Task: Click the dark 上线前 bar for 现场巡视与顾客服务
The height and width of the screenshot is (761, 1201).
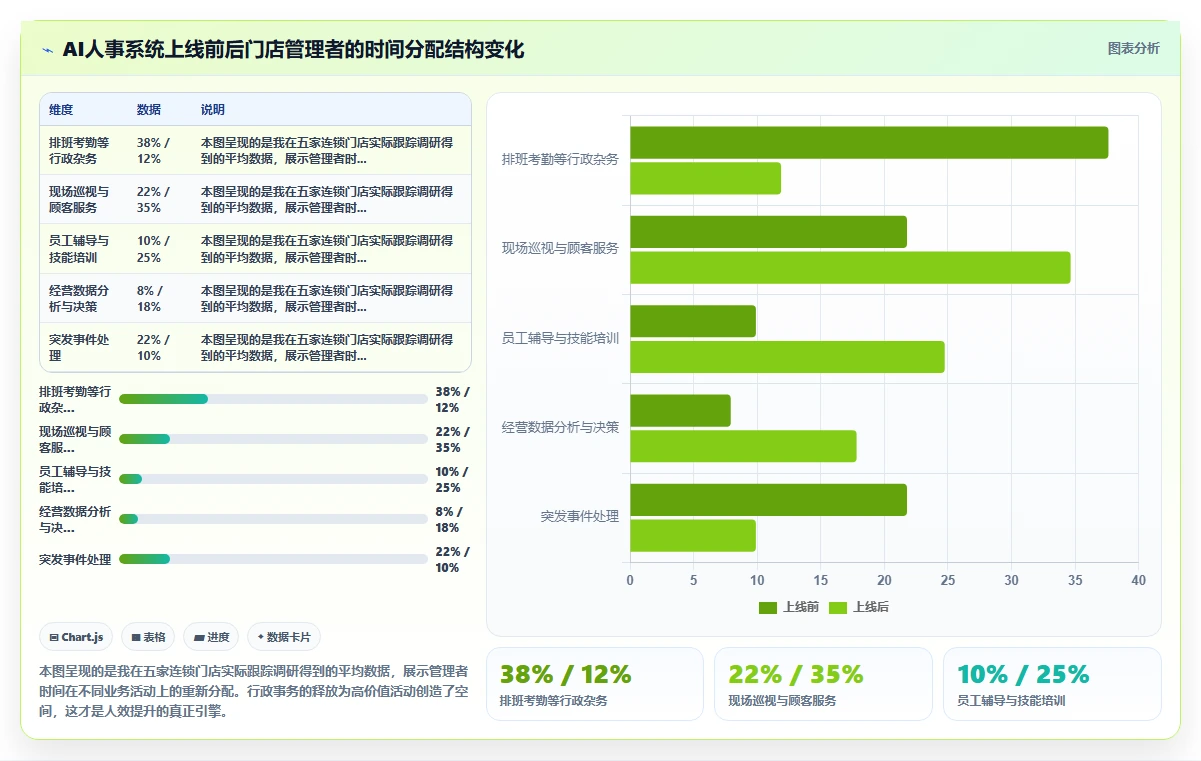Action: coord(768,232)
